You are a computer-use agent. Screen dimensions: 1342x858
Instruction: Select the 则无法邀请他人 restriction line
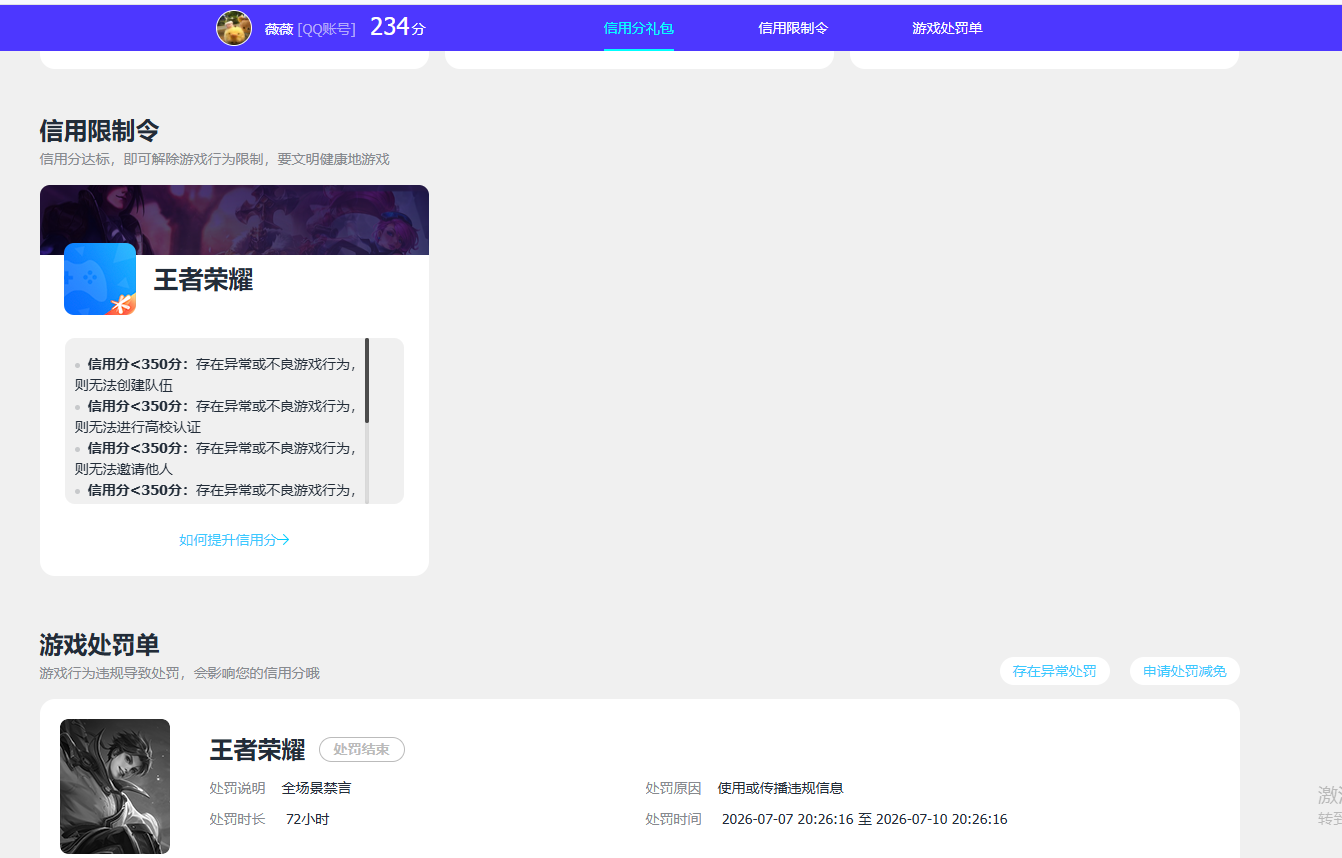tap(124, 469)
